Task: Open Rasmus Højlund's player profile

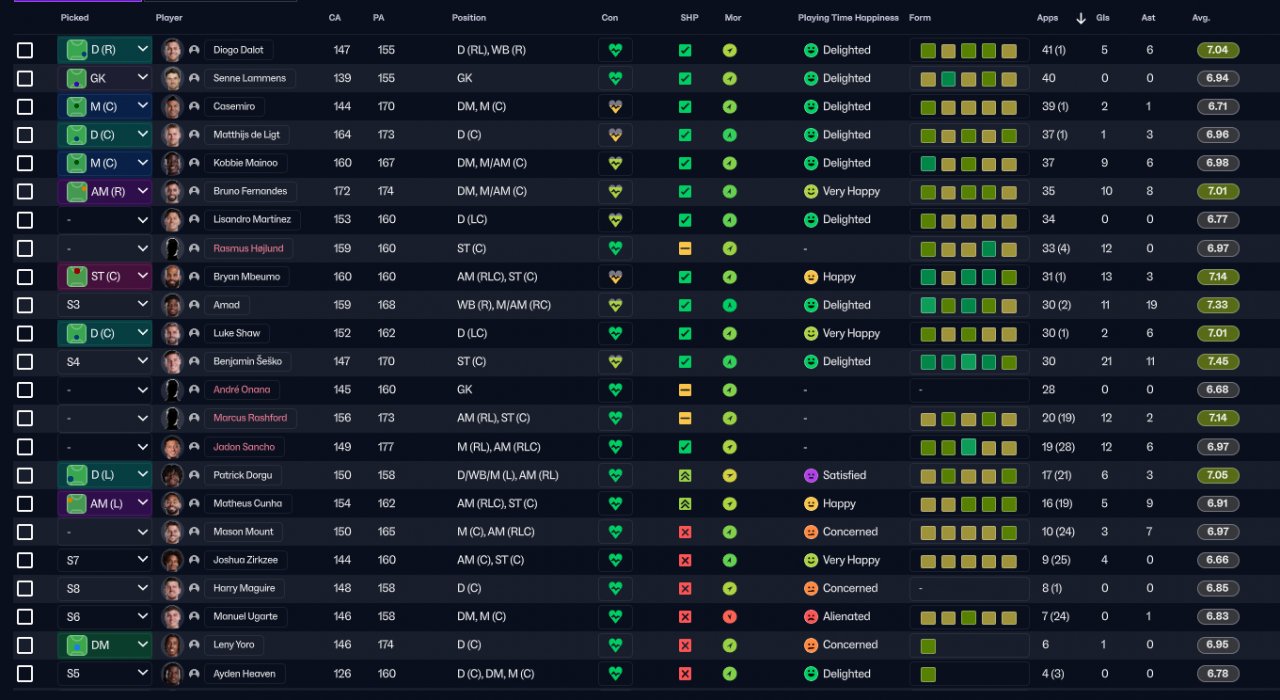Action: pyautogui.click(x=249, y=248)
